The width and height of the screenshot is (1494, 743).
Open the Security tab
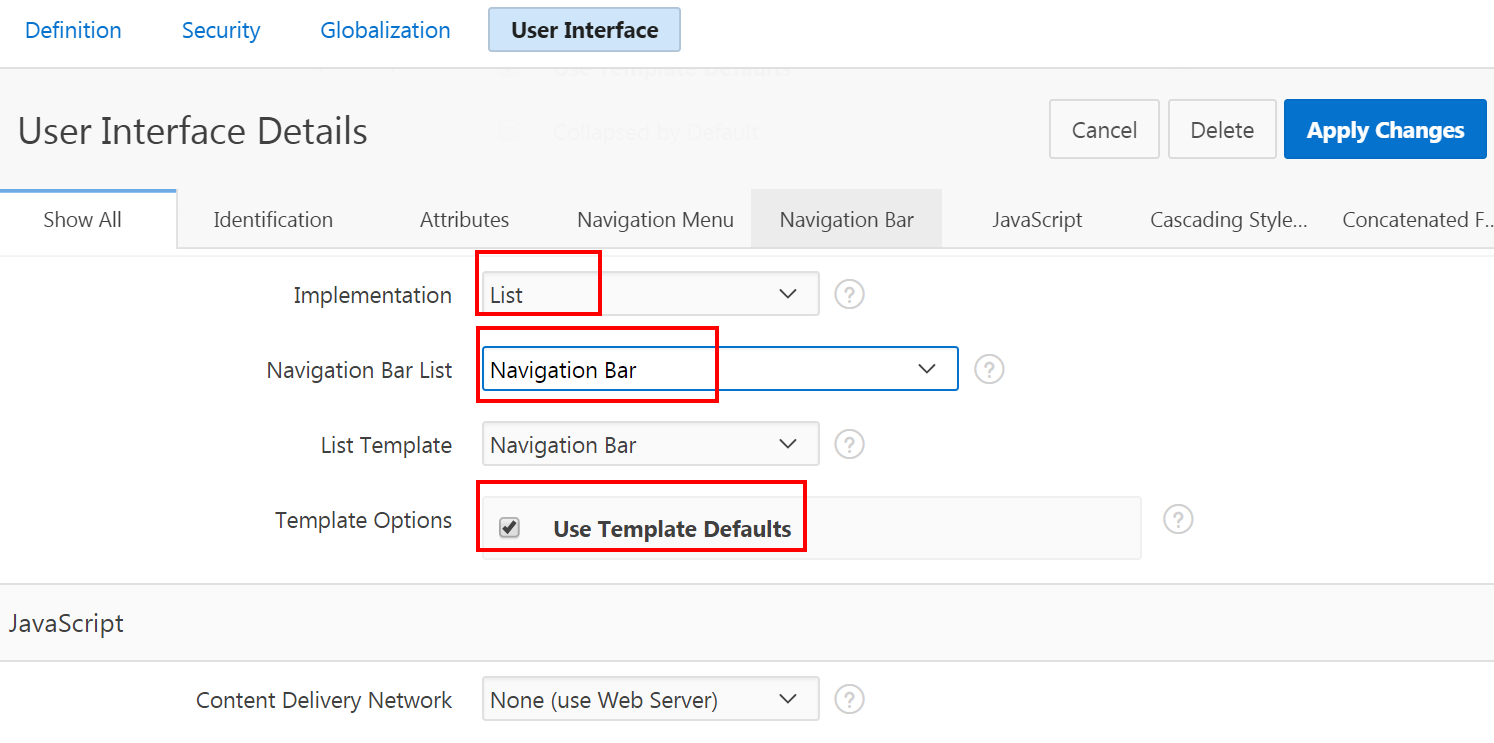(x=220, y=30)
